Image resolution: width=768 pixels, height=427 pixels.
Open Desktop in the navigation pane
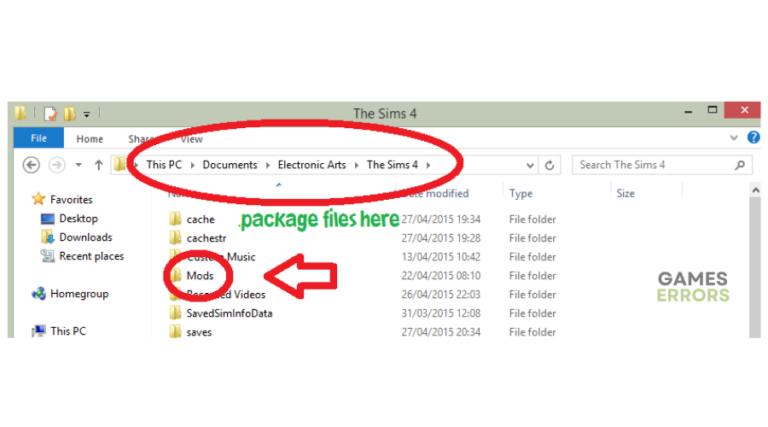(78, 218)
